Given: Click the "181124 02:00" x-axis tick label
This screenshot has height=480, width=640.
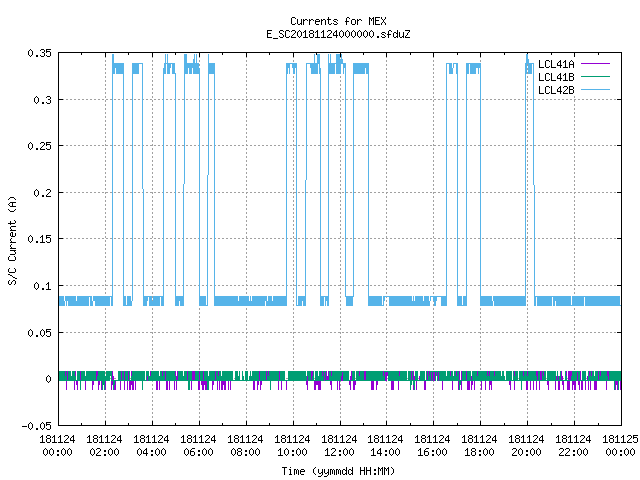Looking at the screenshot, I should 104,446.
